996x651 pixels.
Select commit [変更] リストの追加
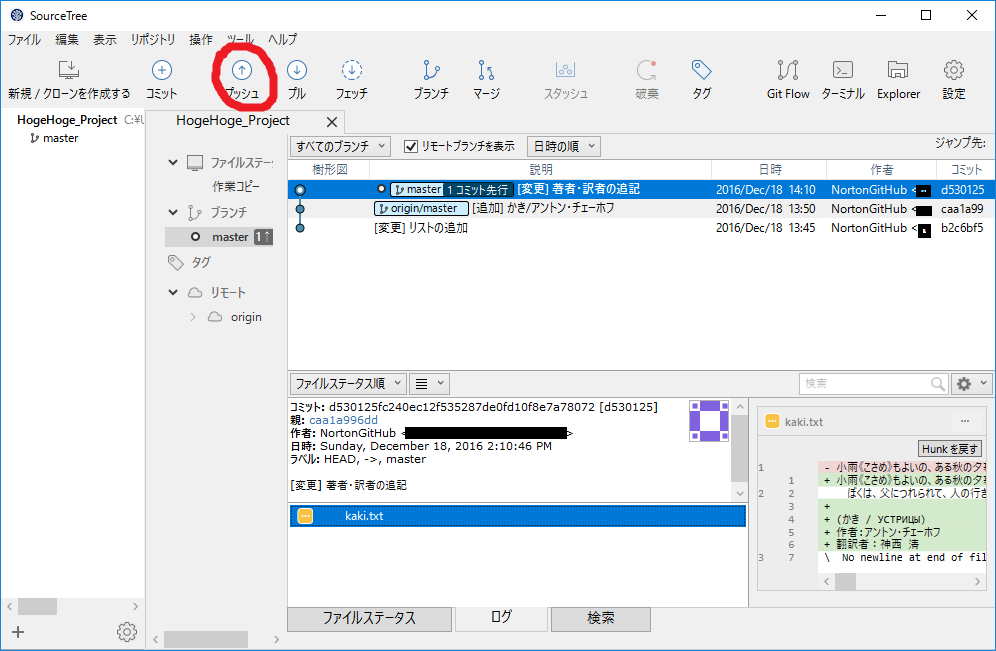click(641, 227)
